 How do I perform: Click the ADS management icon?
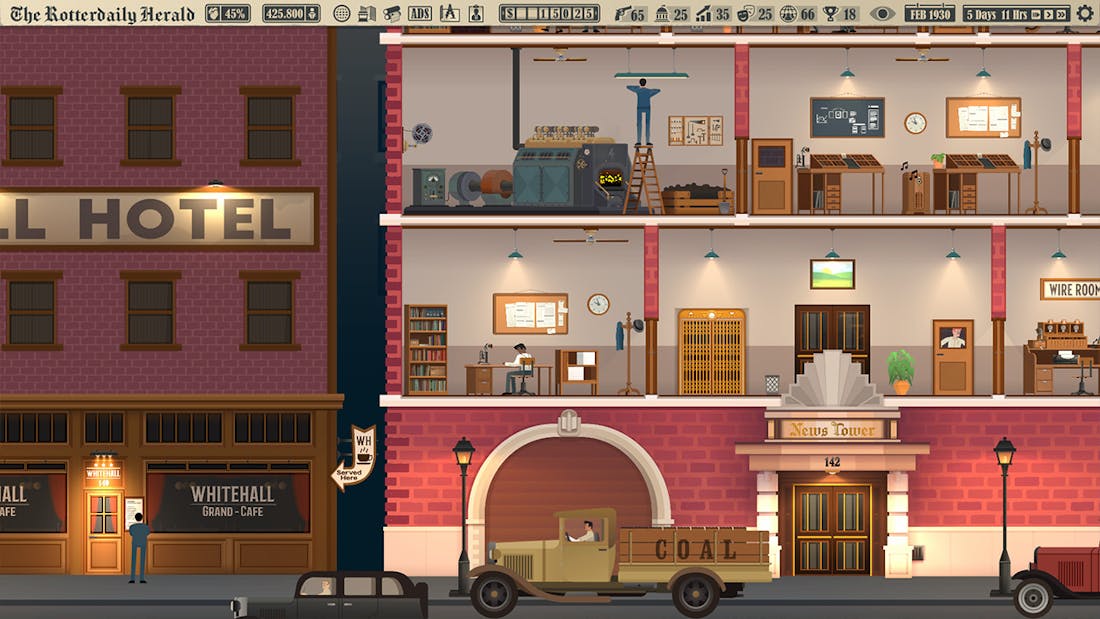point(418,13)
